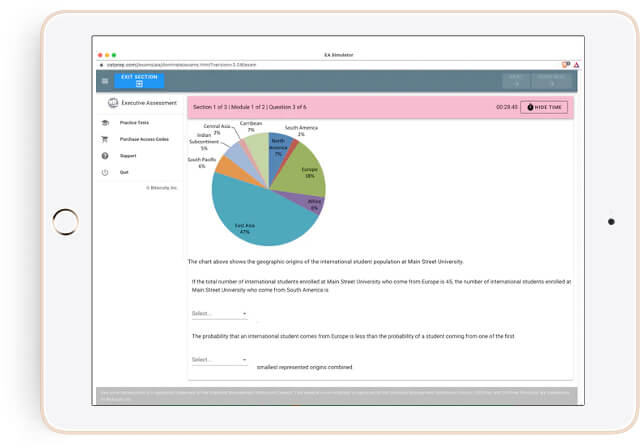Click the 'South America 2%' chart label
This screenshot has height=446, width=640.
click(301, 131)
